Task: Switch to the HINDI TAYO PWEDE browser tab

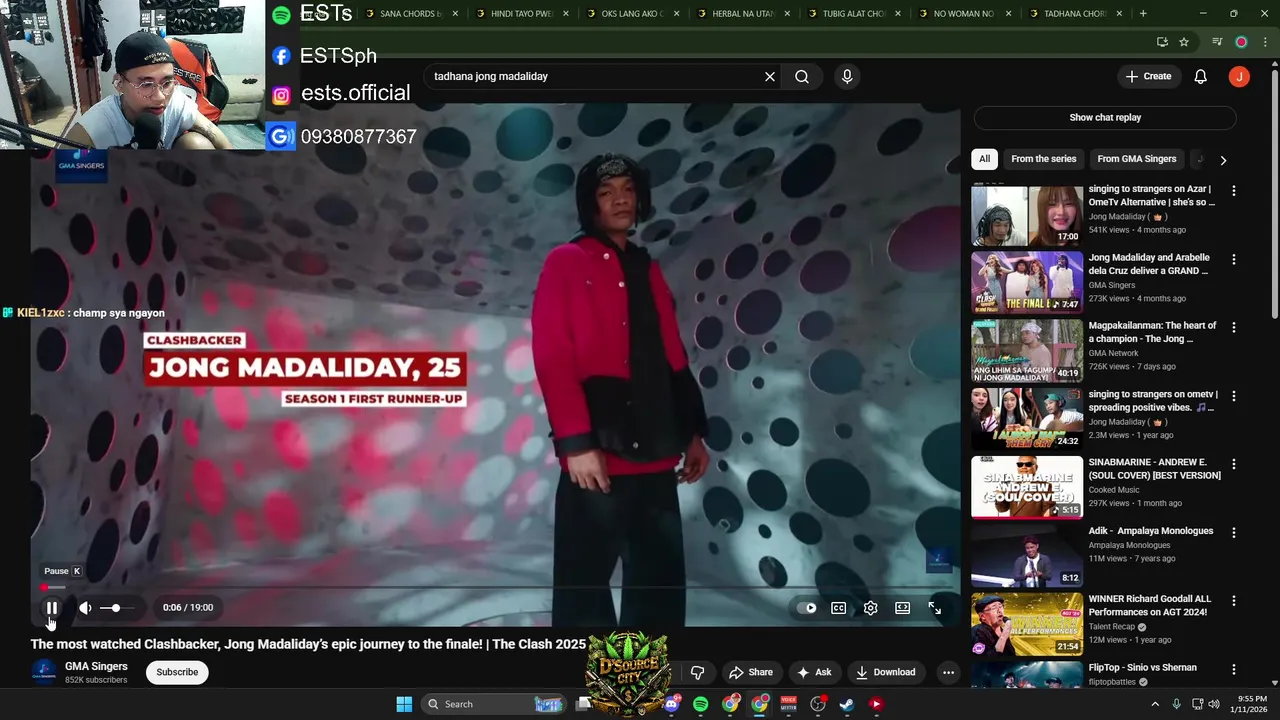Action: coord(522,14)
